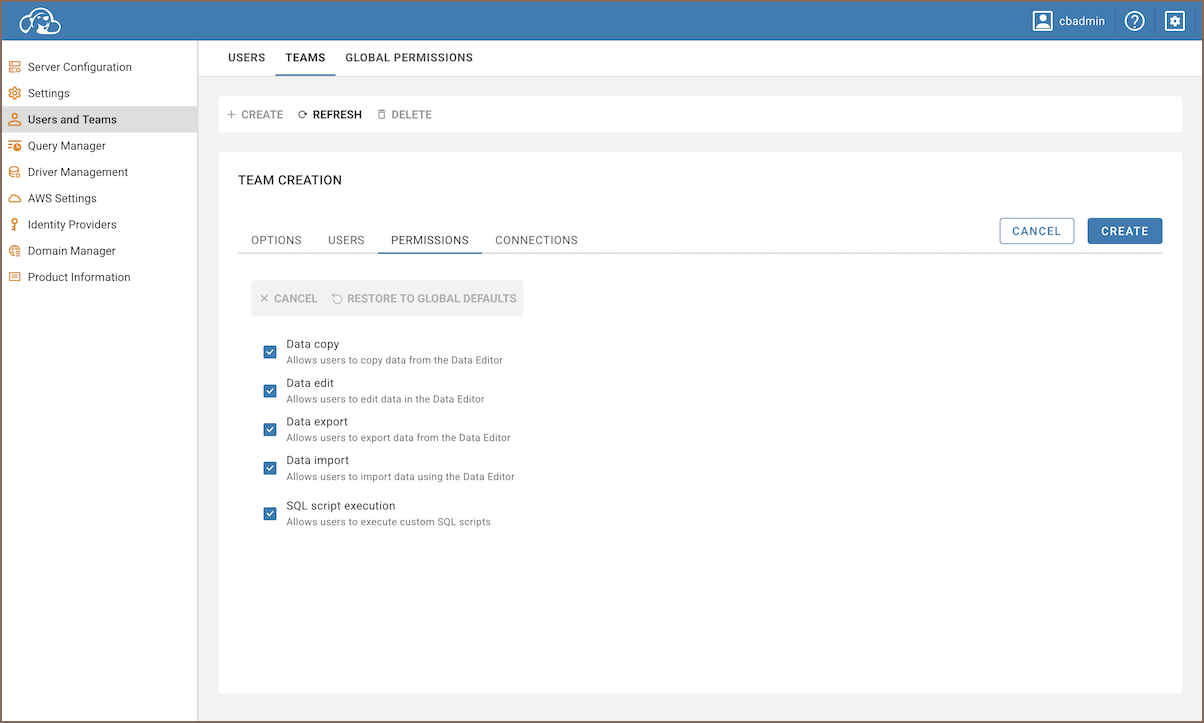The width and height of the screenshot is (1204, 723).
Task: Open AWS Settings sidebar item
Action: [62, 198]
